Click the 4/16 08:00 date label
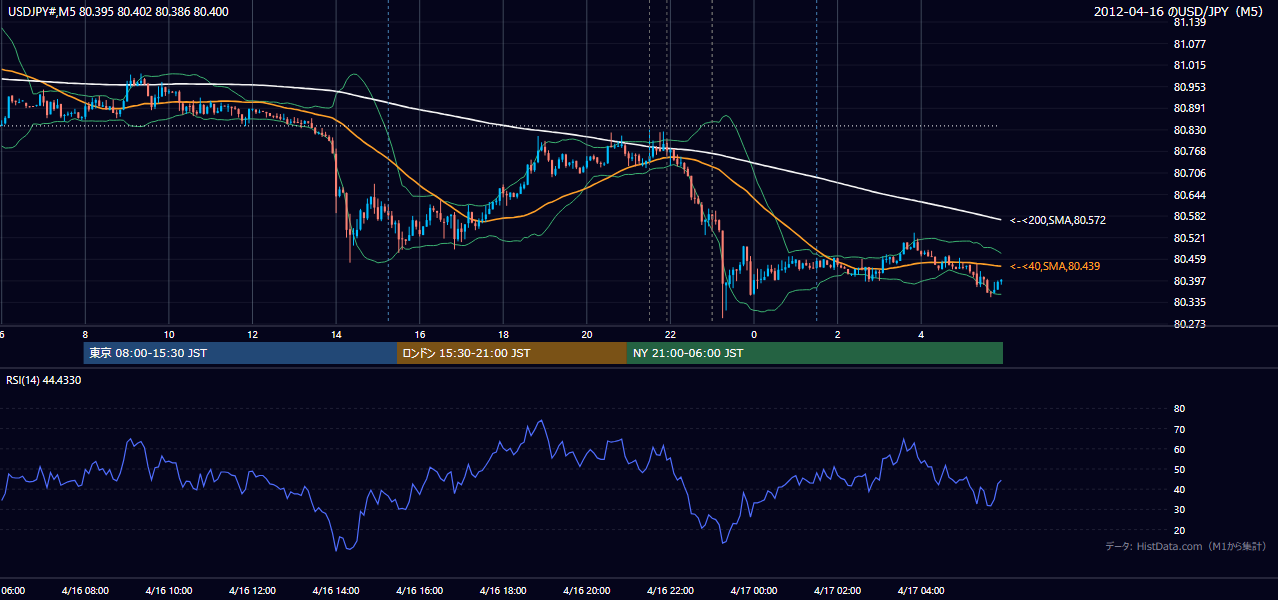This screenshot has width=1278, height=600. 85,590
